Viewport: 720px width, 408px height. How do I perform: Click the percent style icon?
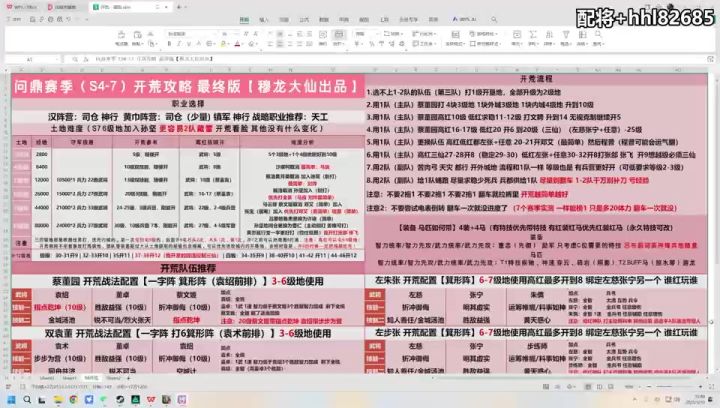[x=372, y=44]
